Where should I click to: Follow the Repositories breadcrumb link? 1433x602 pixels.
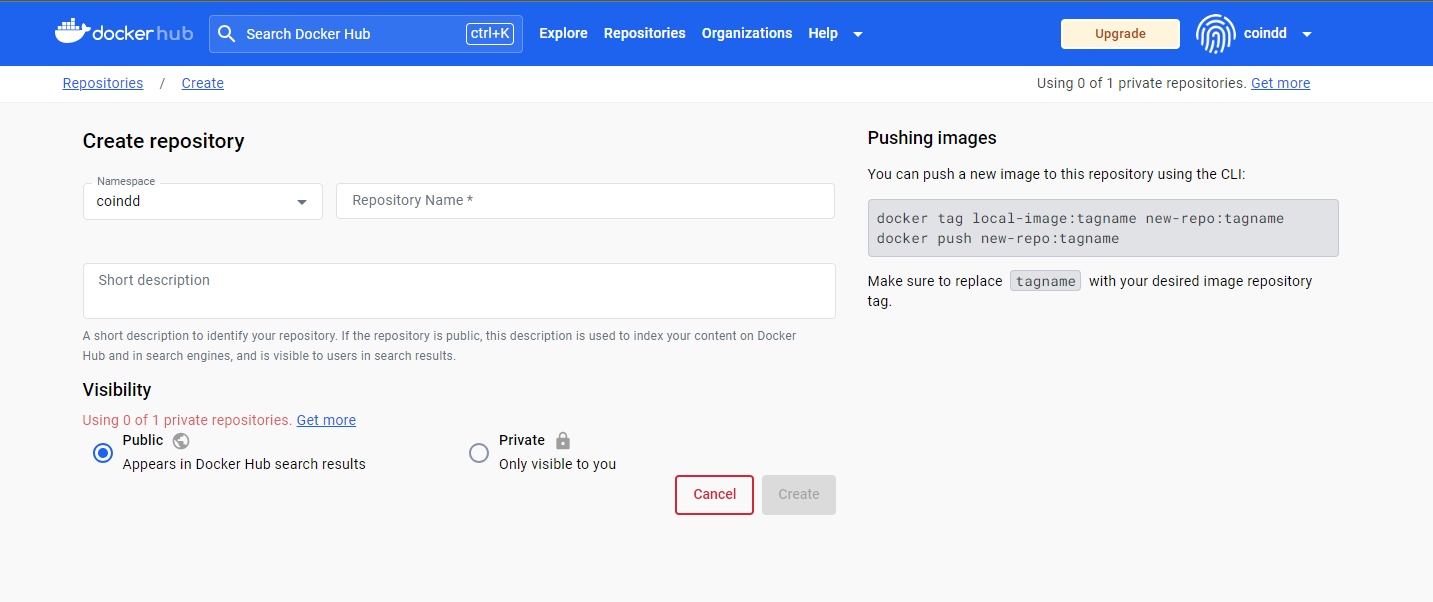(x=103, y=83)
